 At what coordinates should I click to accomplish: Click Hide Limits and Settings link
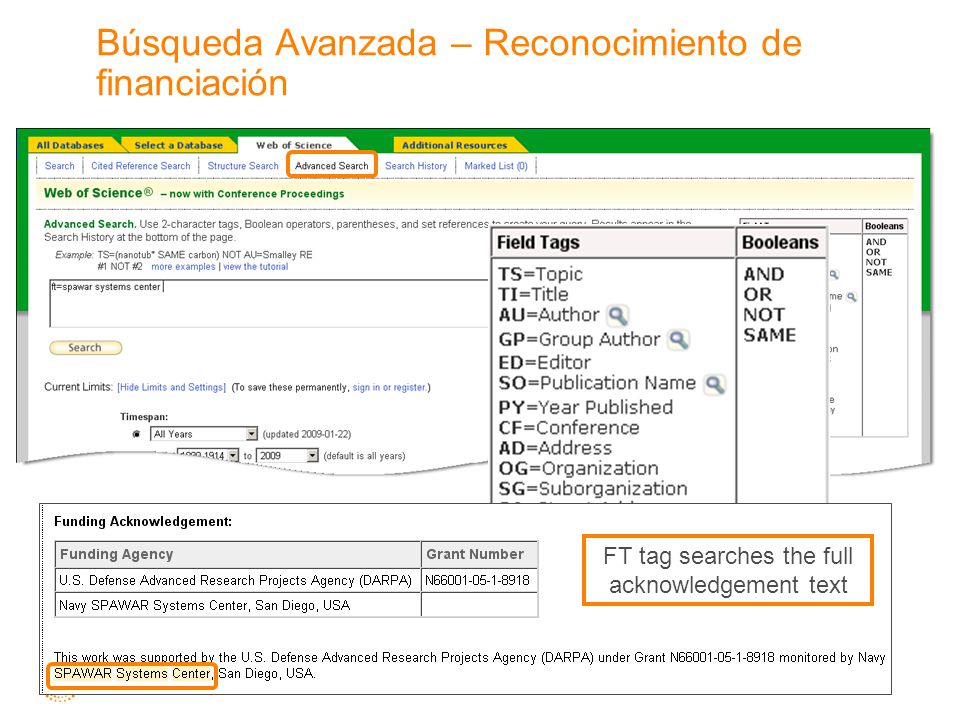tap(171, 388)
